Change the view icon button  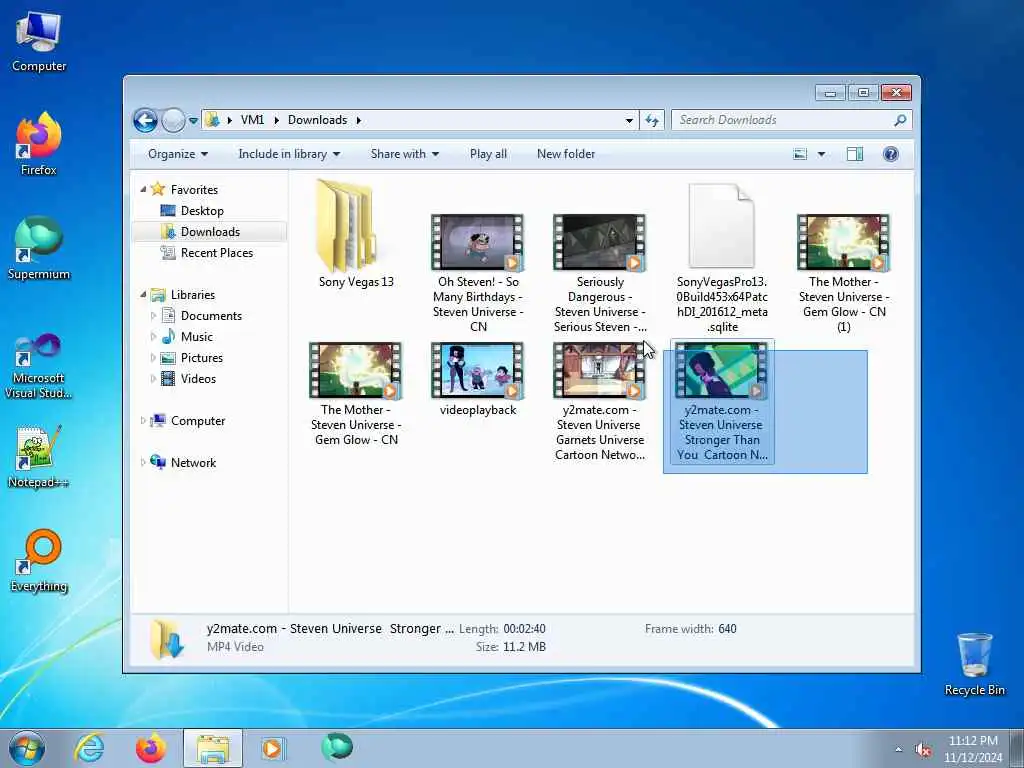click(x=800, y=154)
